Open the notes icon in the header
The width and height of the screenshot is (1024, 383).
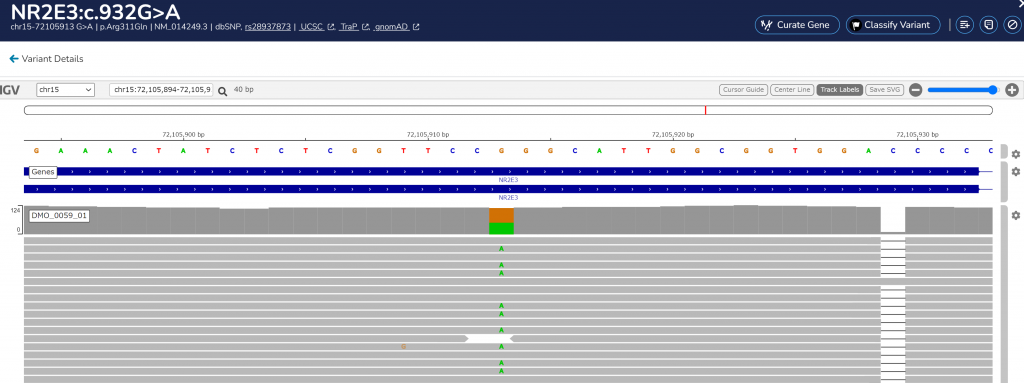[x=989, y=25]
